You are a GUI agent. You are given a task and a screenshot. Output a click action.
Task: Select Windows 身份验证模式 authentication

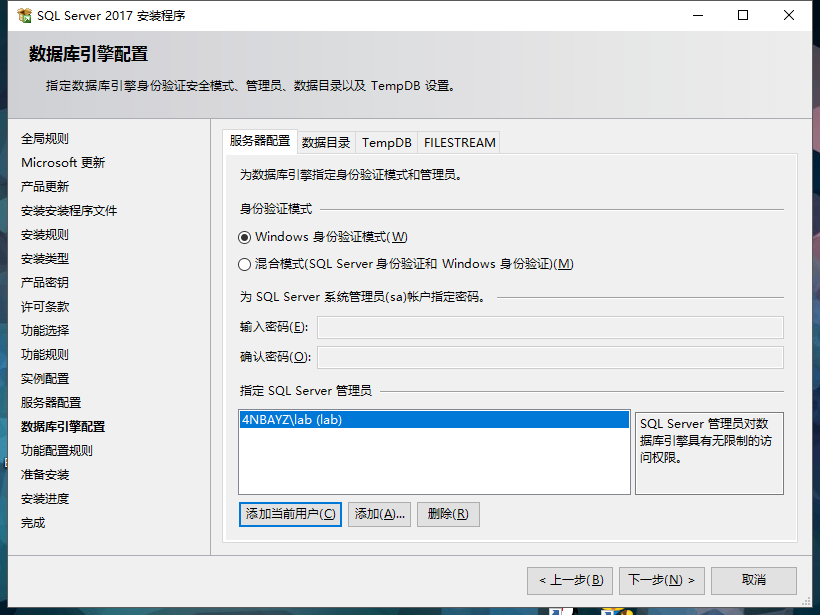click(x=242, y=237)
